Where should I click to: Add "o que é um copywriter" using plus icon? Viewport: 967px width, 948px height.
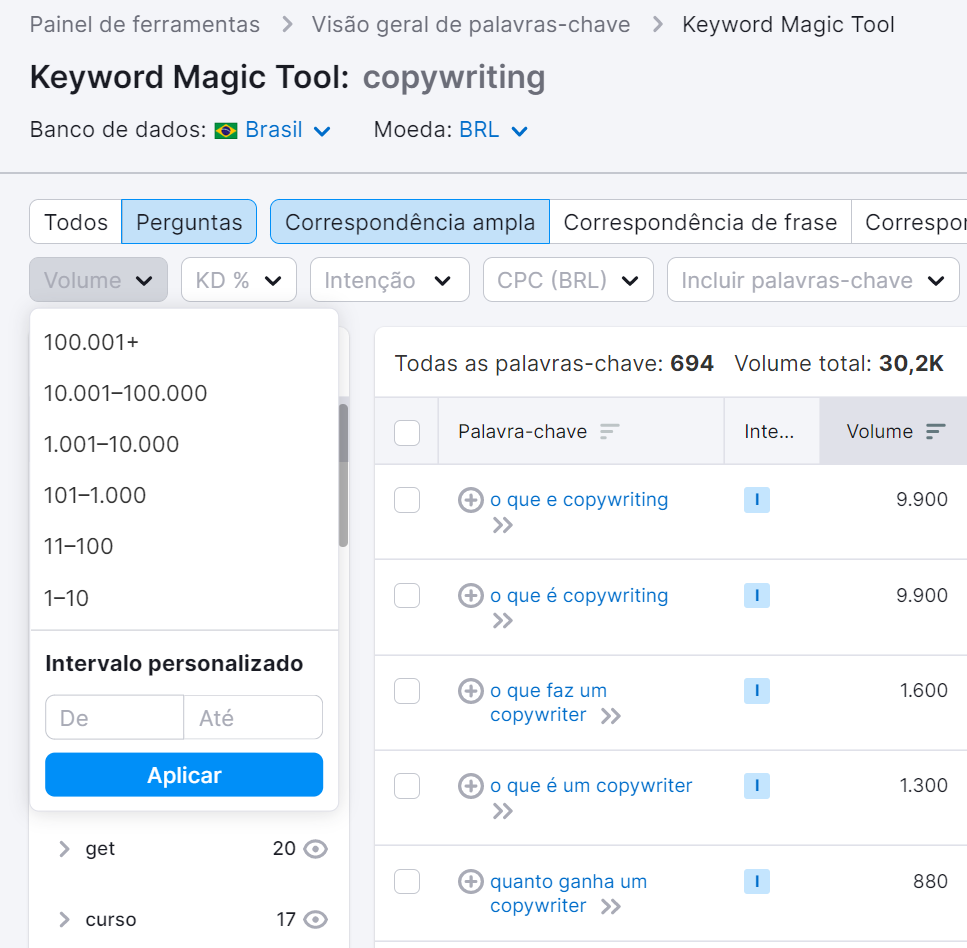(470, 786)
